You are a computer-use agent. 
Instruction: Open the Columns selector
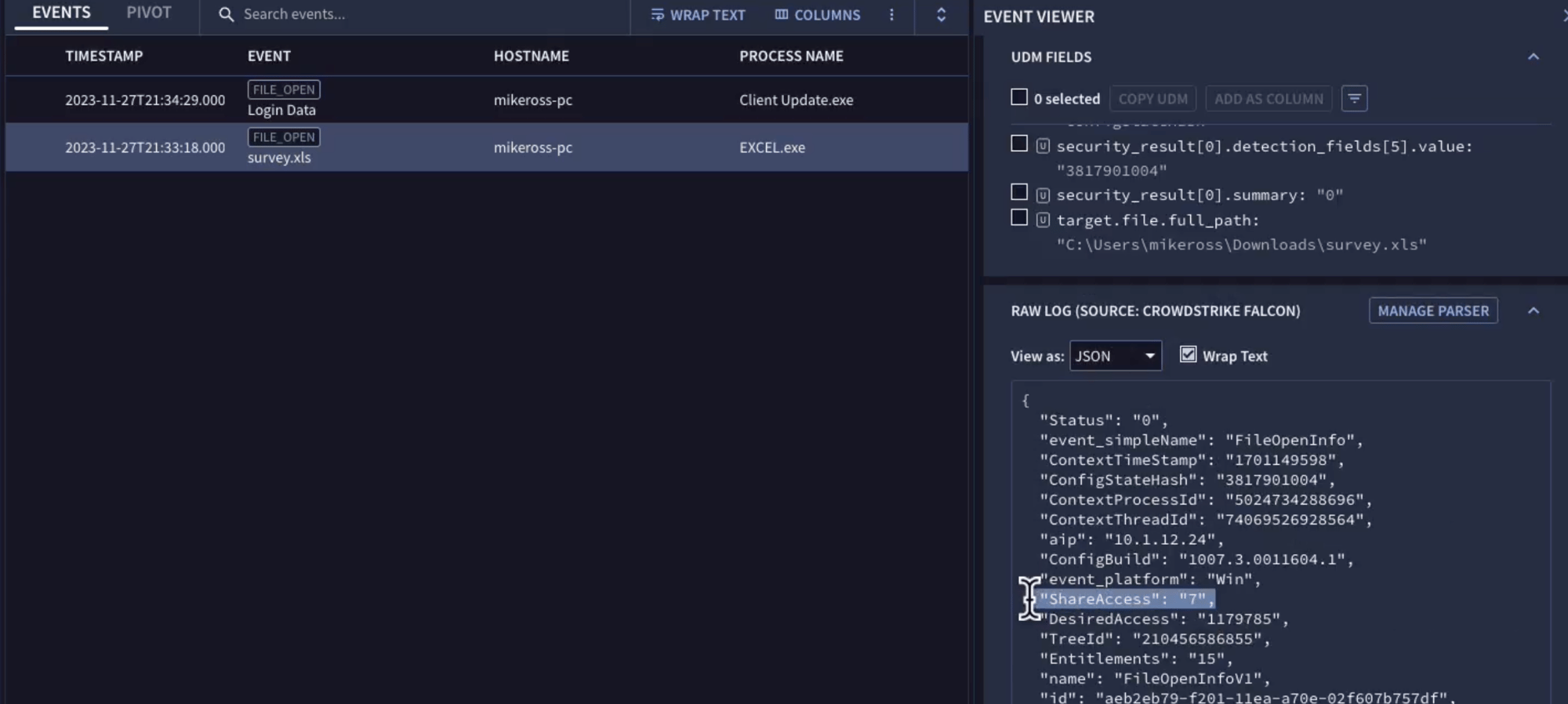(x=817, y=15)
